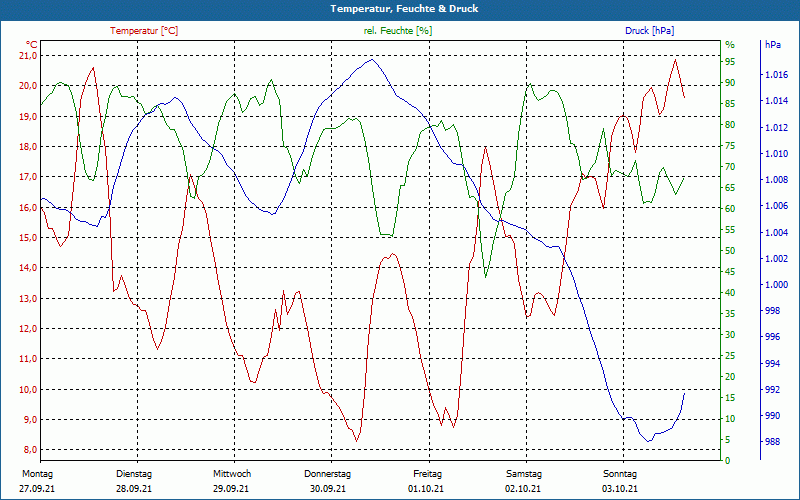The height and width of the screenshot is (500, 800).
Task: Click the '1.016' pressure axis value
Action: click(776, 75)
